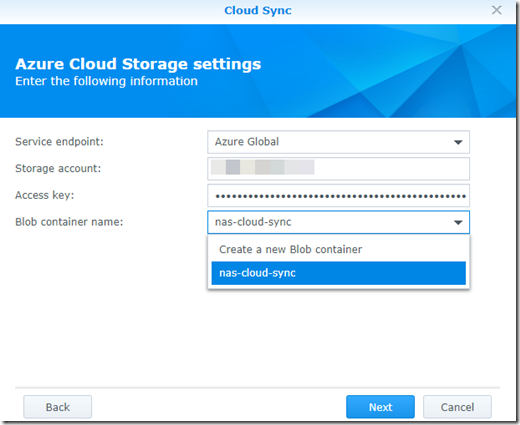Select nas-cloud-sync in the dropdown list

pos(338,273)
